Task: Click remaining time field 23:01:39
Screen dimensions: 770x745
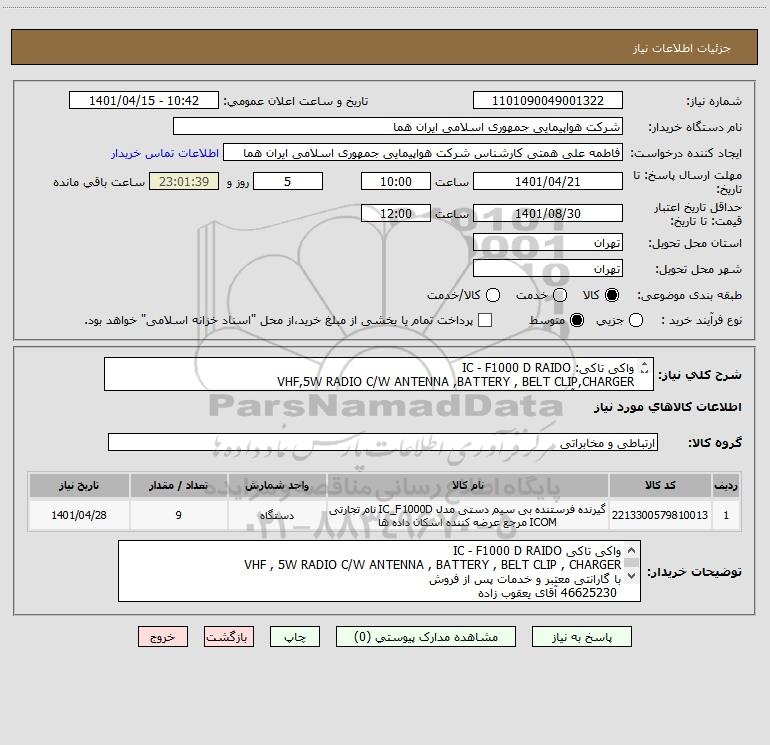Action: [184, 181]
